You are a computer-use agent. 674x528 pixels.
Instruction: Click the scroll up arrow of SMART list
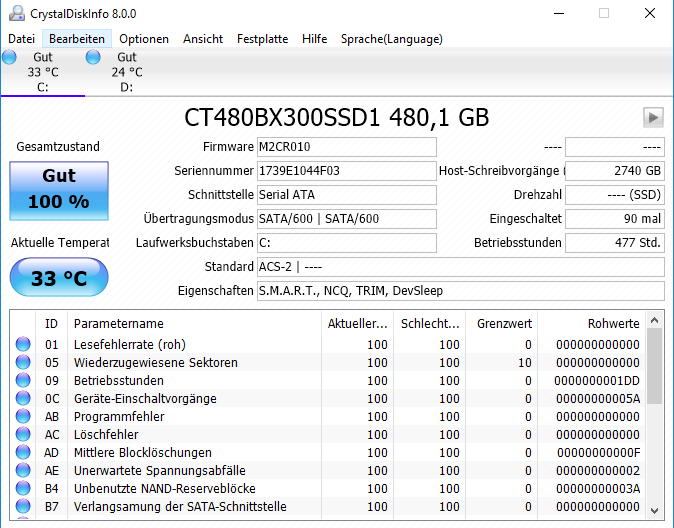click(x=655, y=320)
